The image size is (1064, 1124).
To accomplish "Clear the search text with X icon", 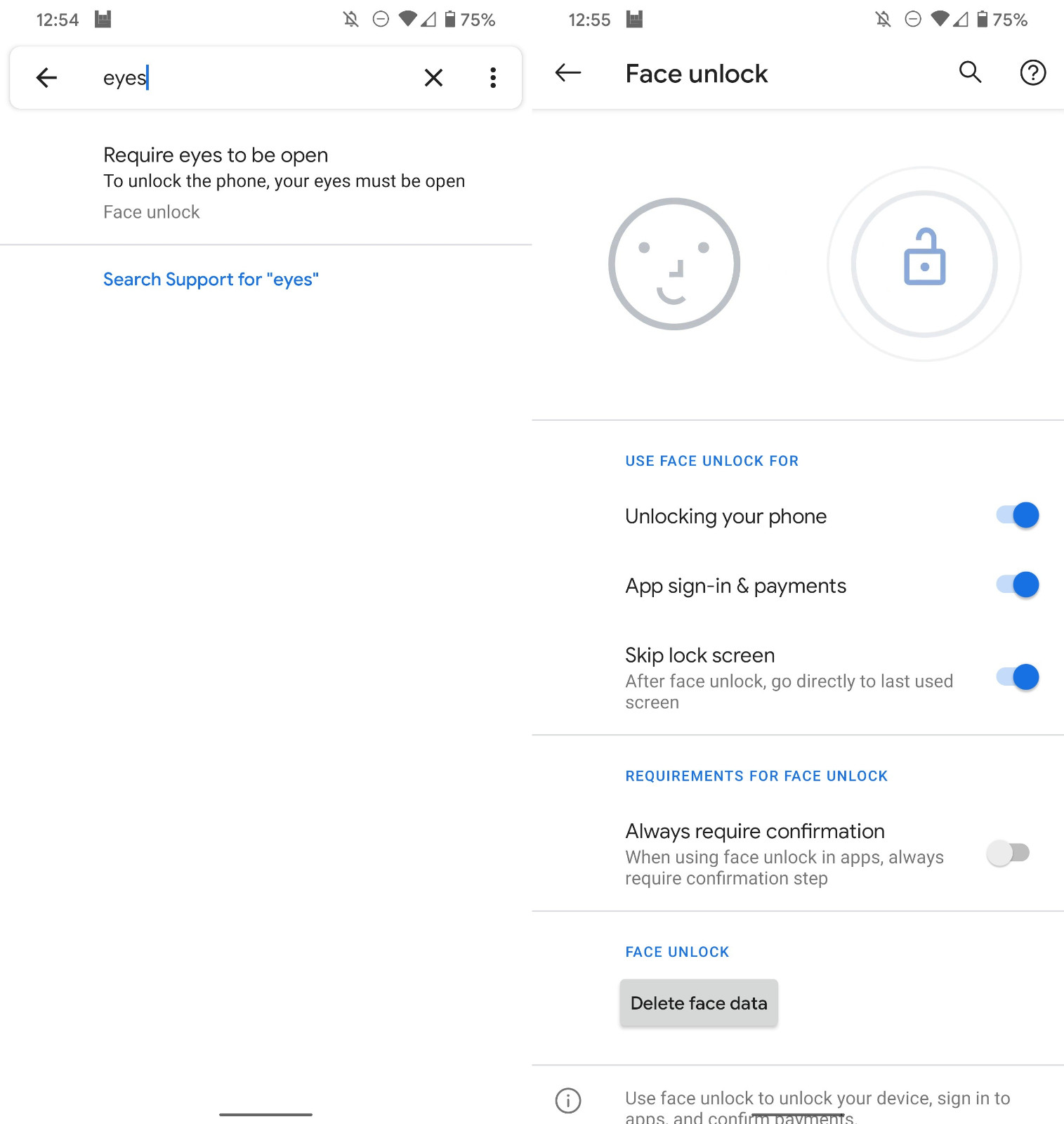I will click(x=433, y=77).
